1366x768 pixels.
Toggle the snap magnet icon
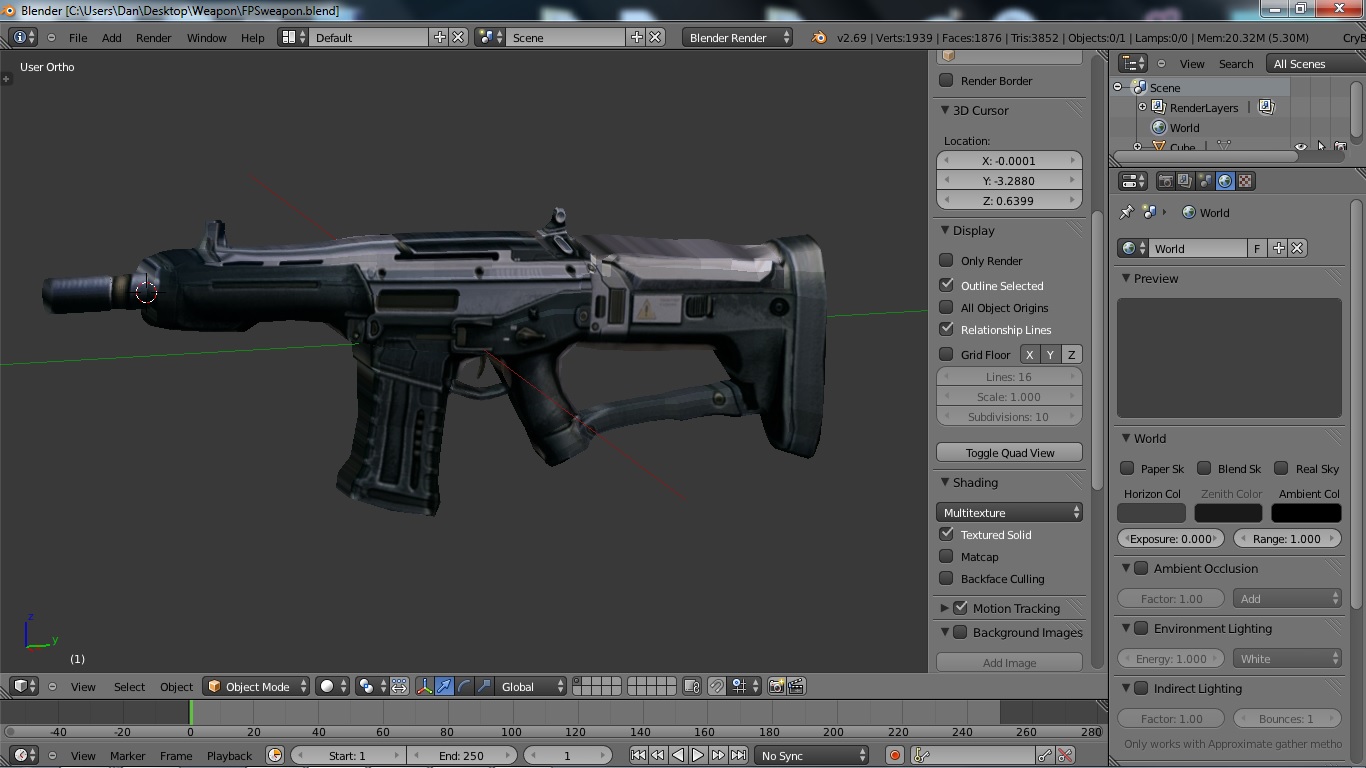(717, 686)
